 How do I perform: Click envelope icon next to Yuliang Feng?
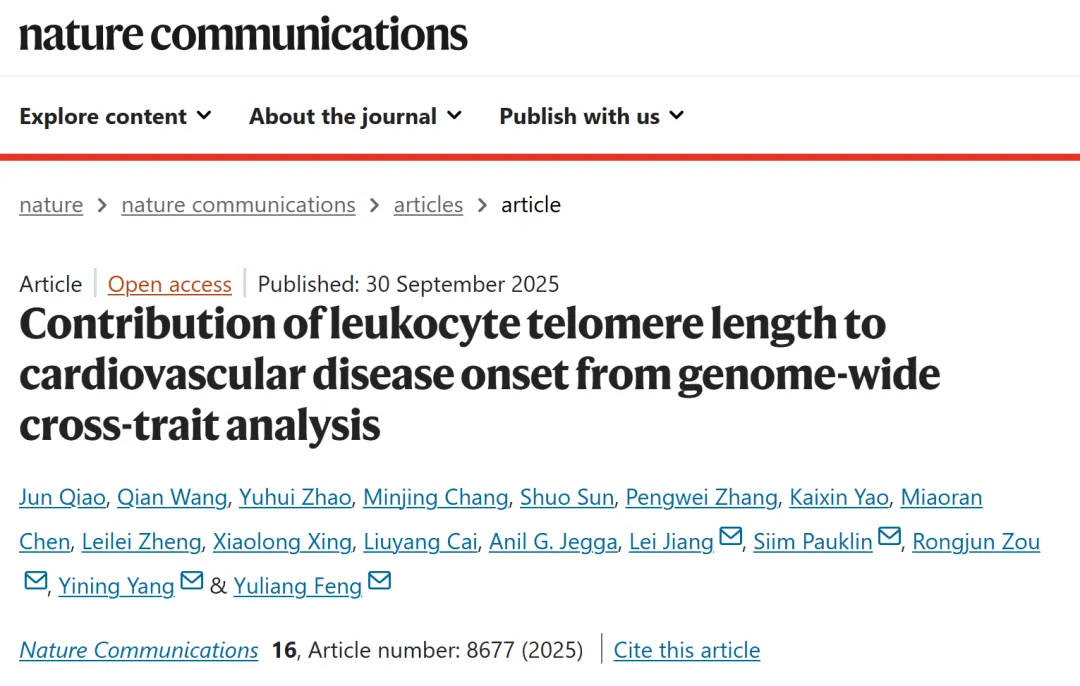380,581
